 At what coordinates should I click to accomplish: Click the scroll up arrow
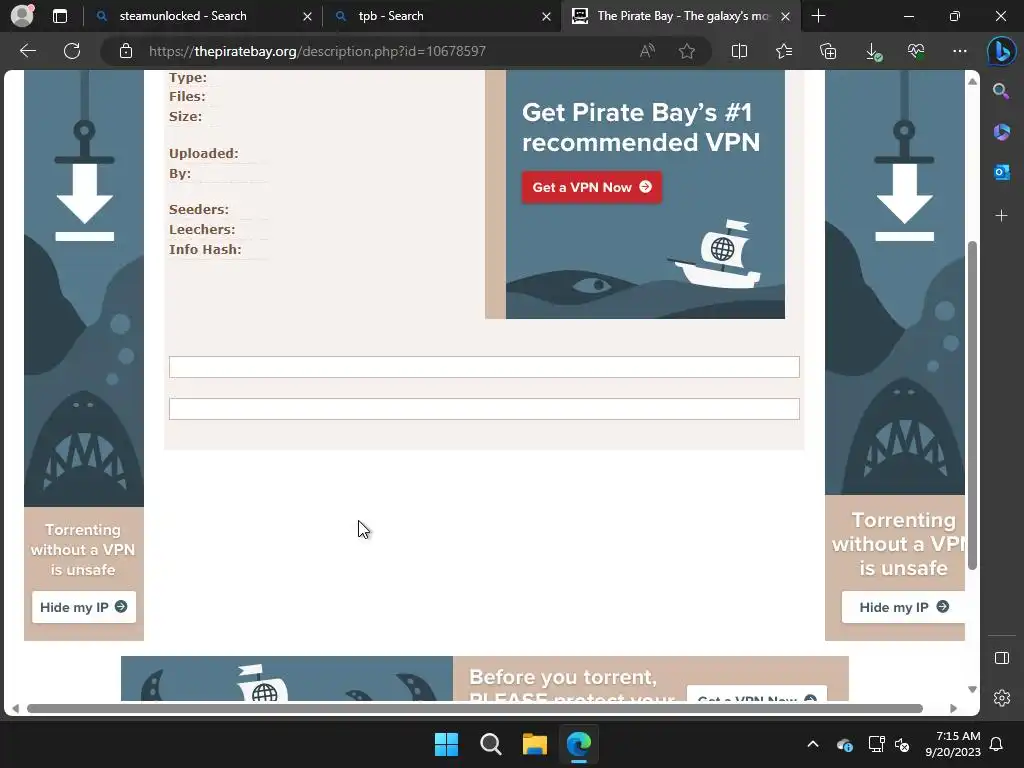[972, 81]
